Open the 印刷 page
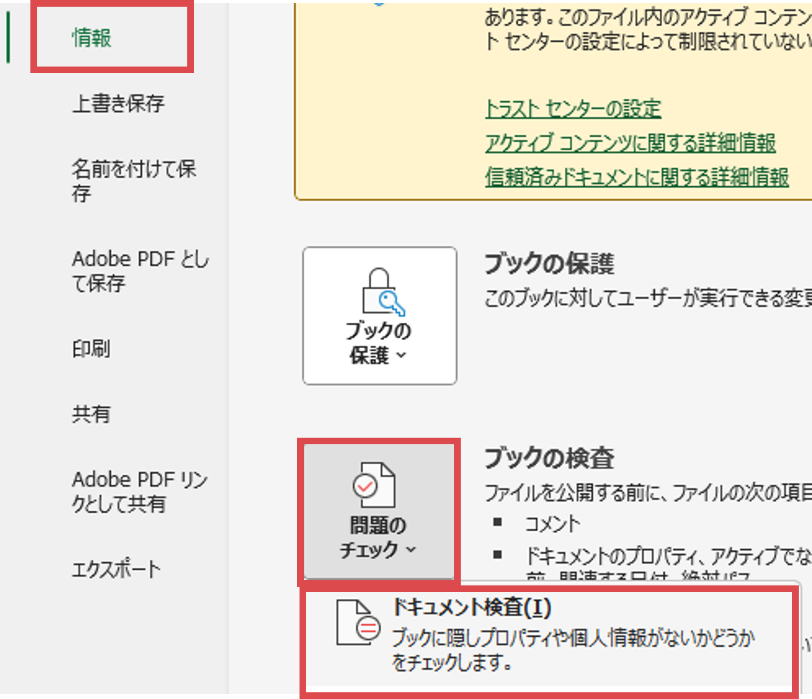Viewport: 812px width, 699px height. click(91, 348)
